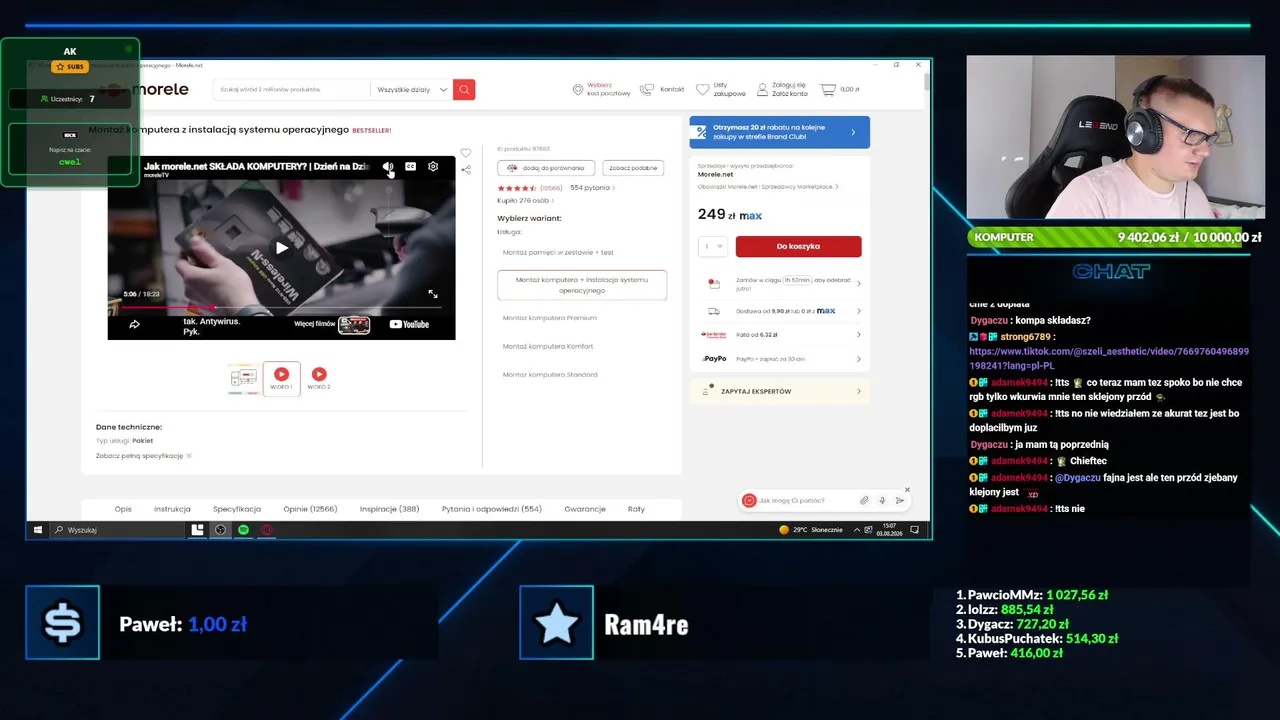Viewport: 1280px width, 720px height.
Task: Open the YouTube logo link
Action: [408, 324]
